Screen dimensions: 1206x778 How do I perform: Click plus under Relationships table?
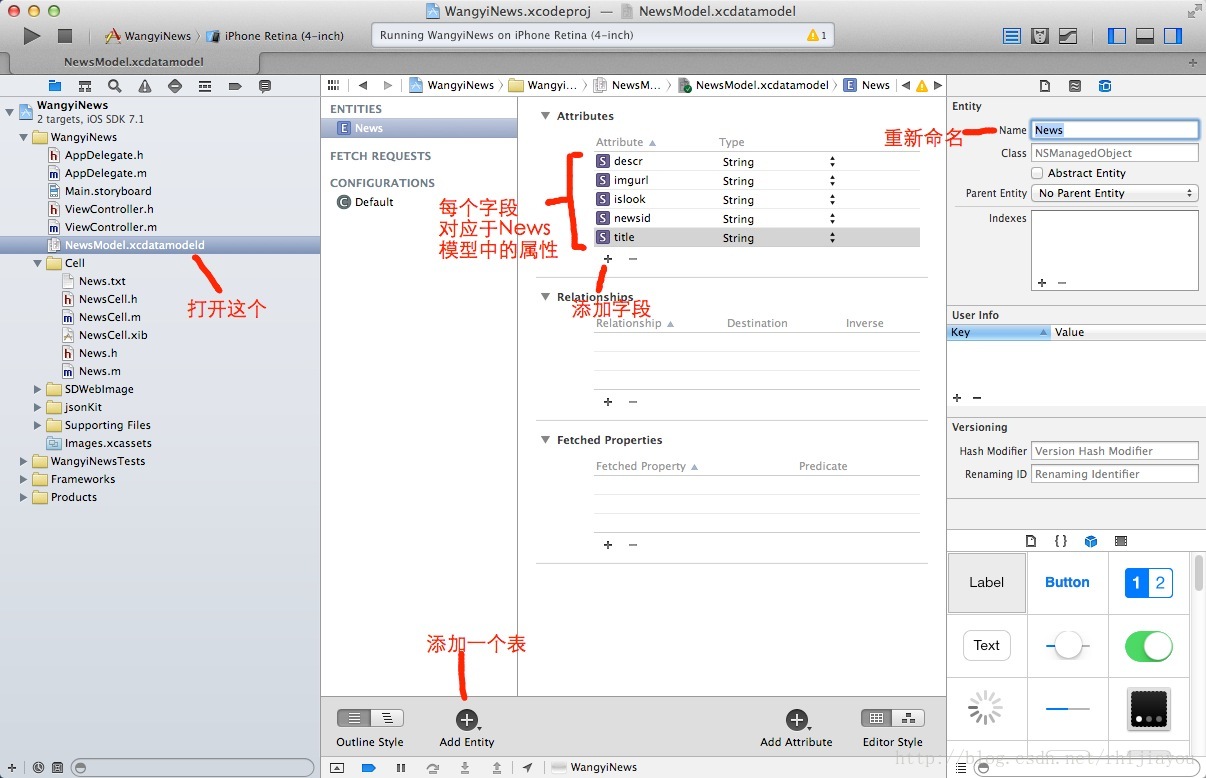coord(608,402)
